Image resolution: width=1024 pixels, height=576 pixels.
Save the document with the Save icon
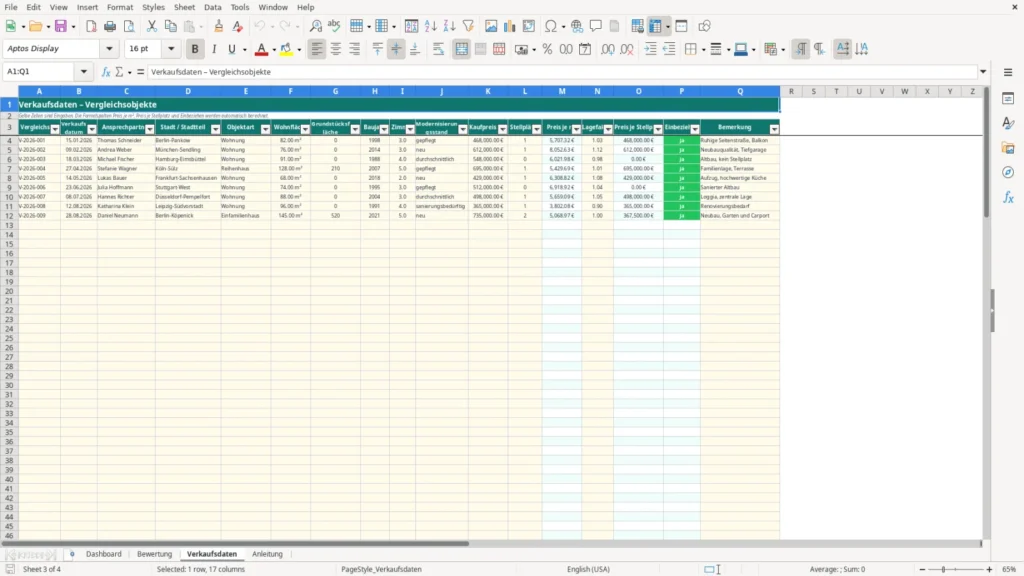(61, 26)
